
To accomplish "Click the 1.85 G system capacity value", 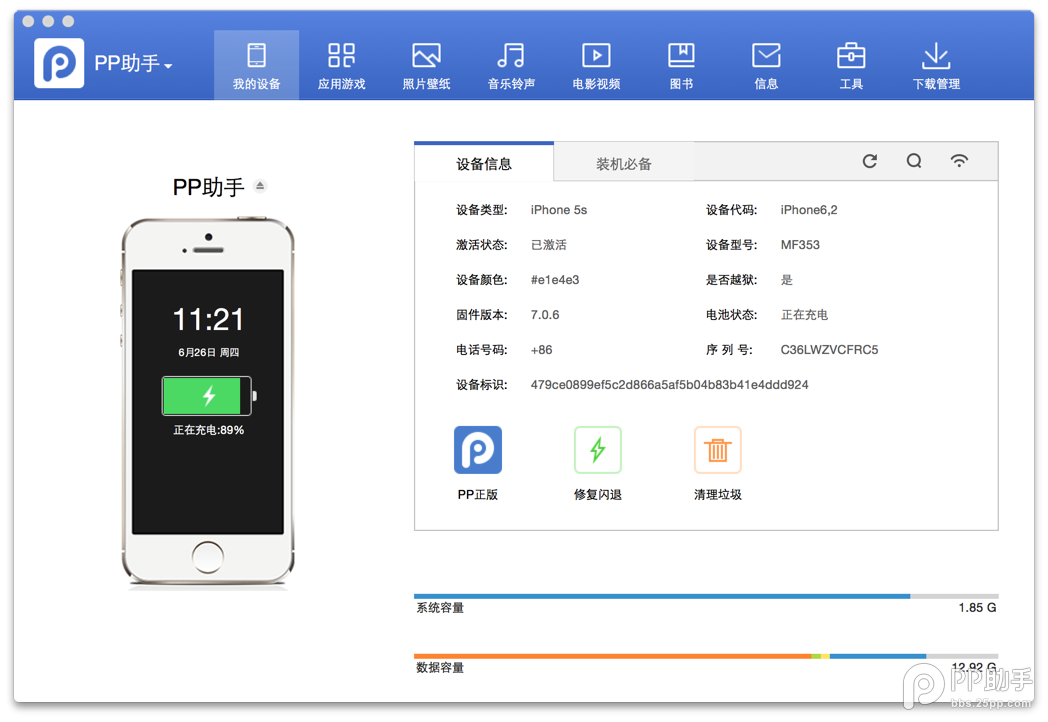I will click(x=977, y=608).
